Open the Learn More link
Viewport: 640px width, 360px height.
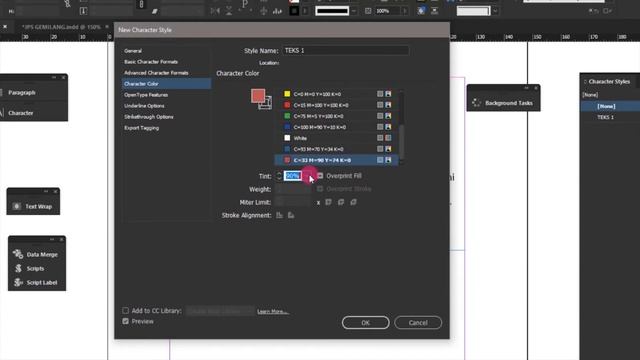click(x=273, y=311)
